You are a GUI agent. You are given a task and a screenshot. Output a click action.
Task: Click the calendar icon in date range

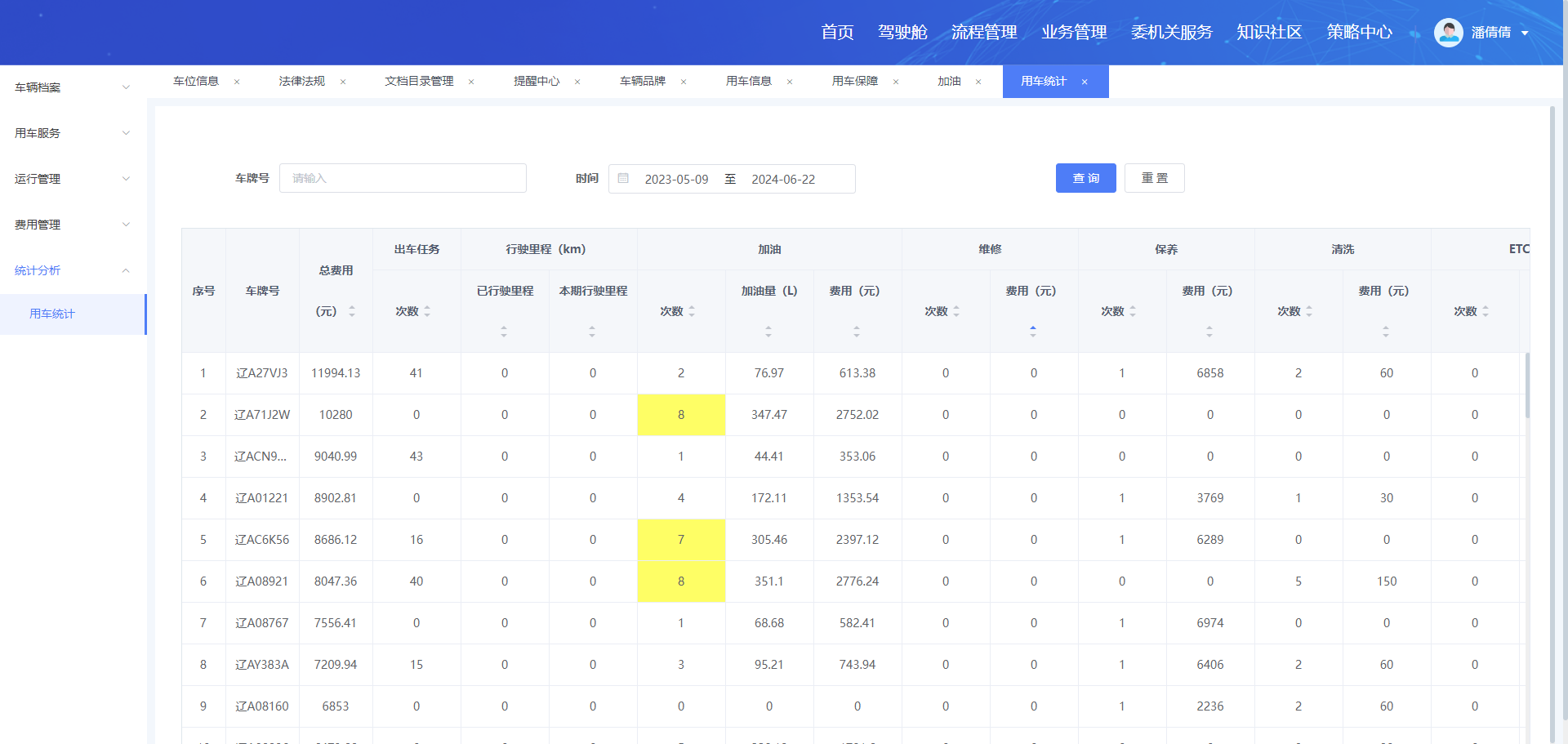click(623, 178)
